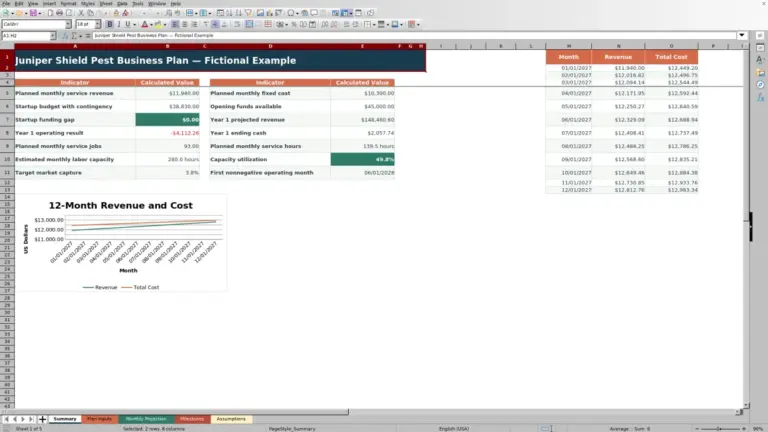The image size is (768, 432).
Task: Open underline style dropdown arrow
Action: (134, 24)
